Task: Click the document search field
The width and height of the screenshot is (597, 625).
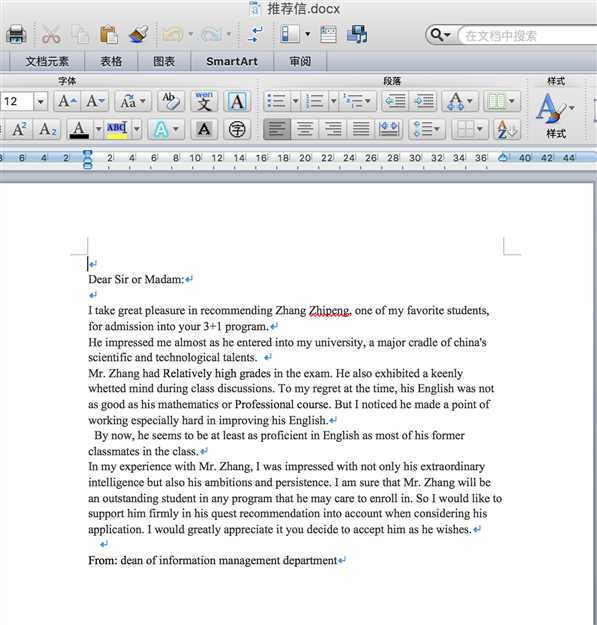Action: (528, 36)
